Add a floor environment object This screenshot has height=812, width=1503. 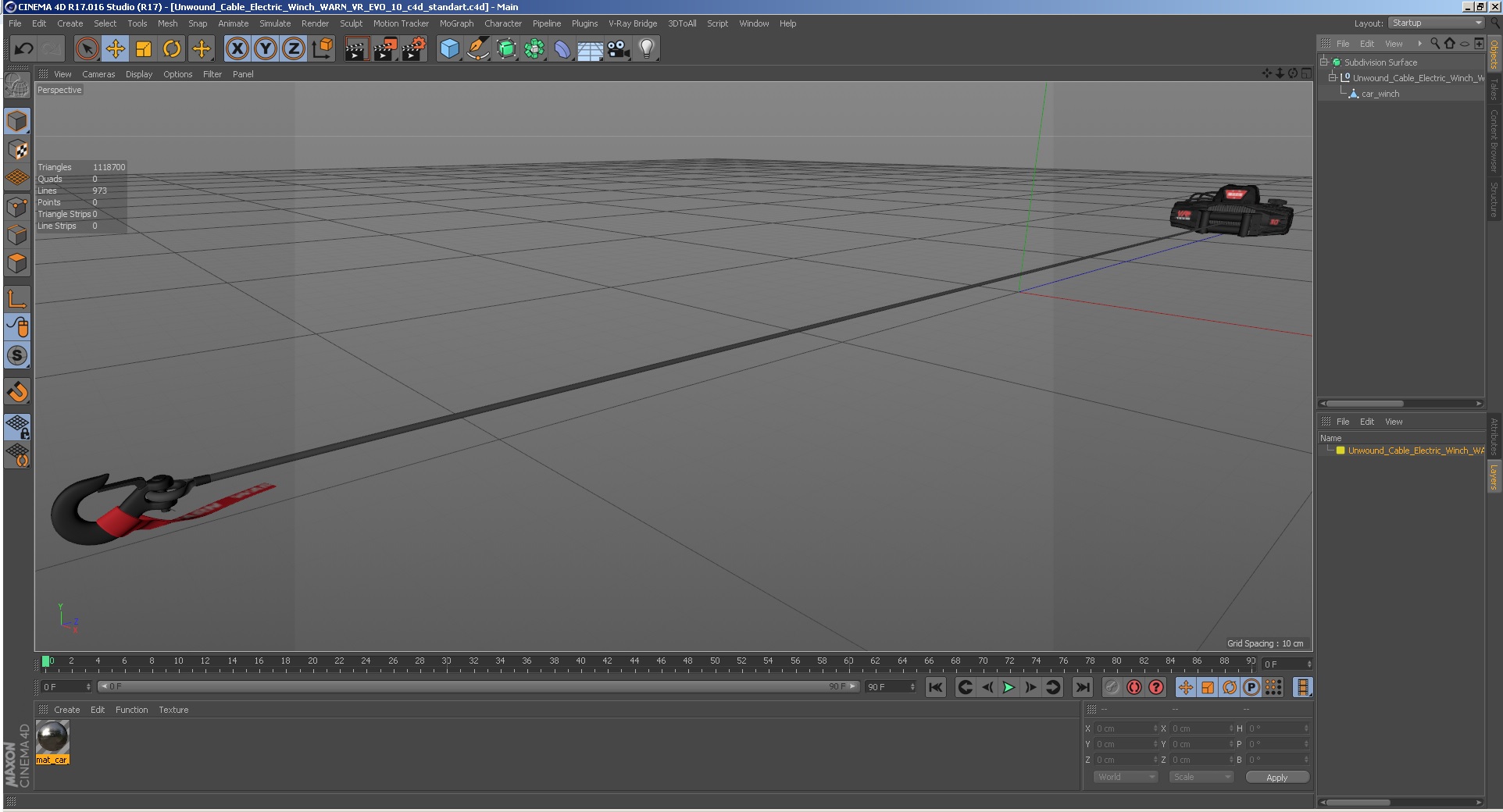tap(591, 49)
